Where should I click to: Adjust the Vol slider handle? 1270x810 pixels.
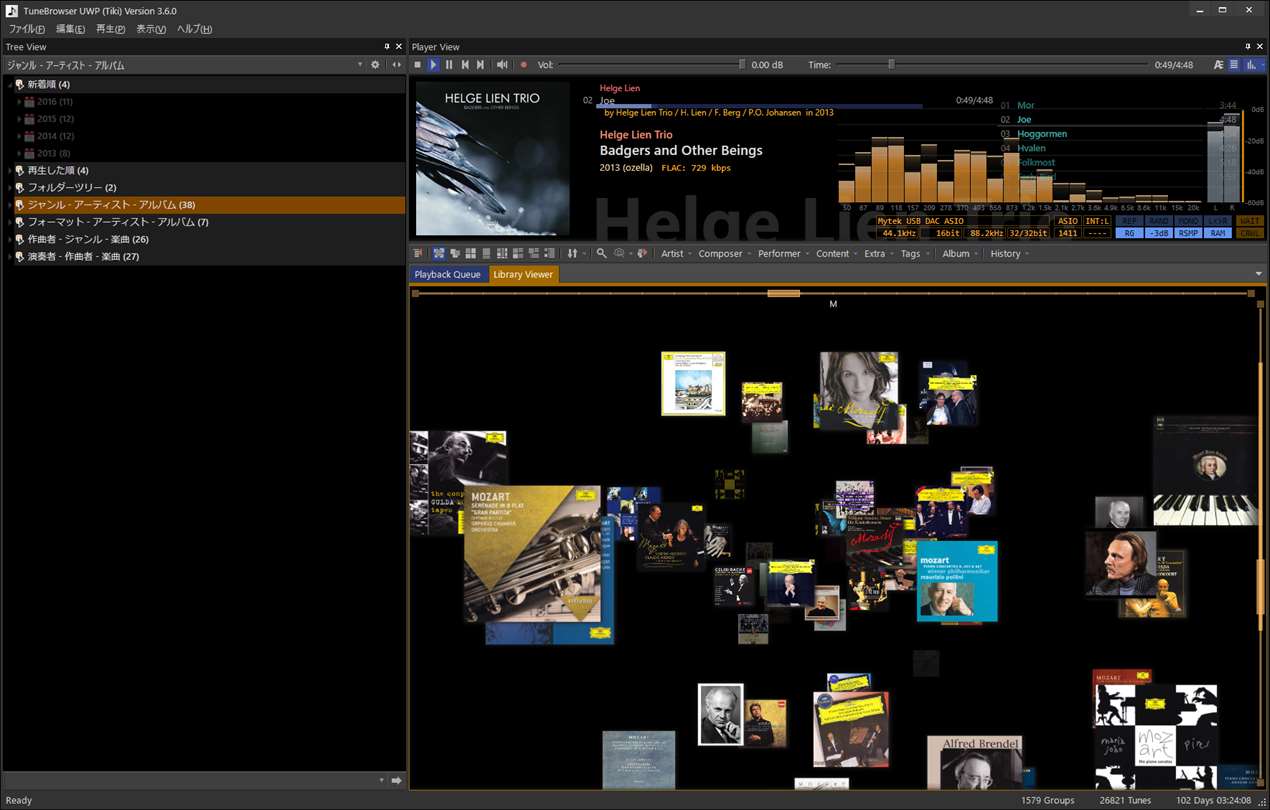(x=742, y=65)
